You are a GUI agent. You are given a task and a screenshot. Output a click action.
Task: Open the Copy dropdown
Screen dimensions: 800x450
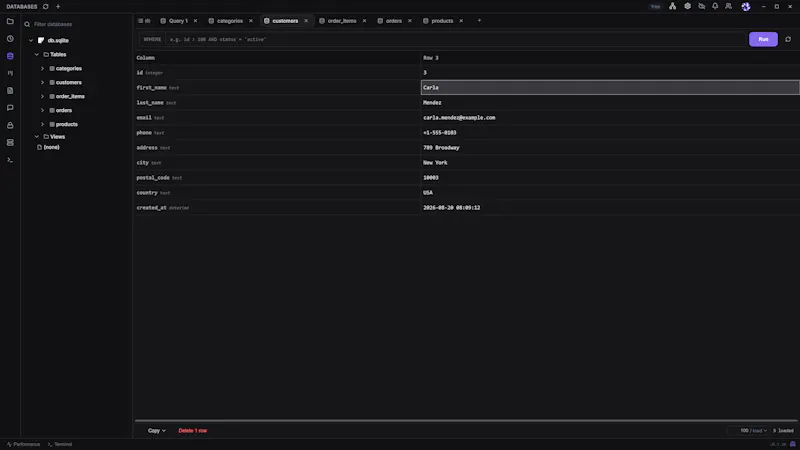(157, 431)
